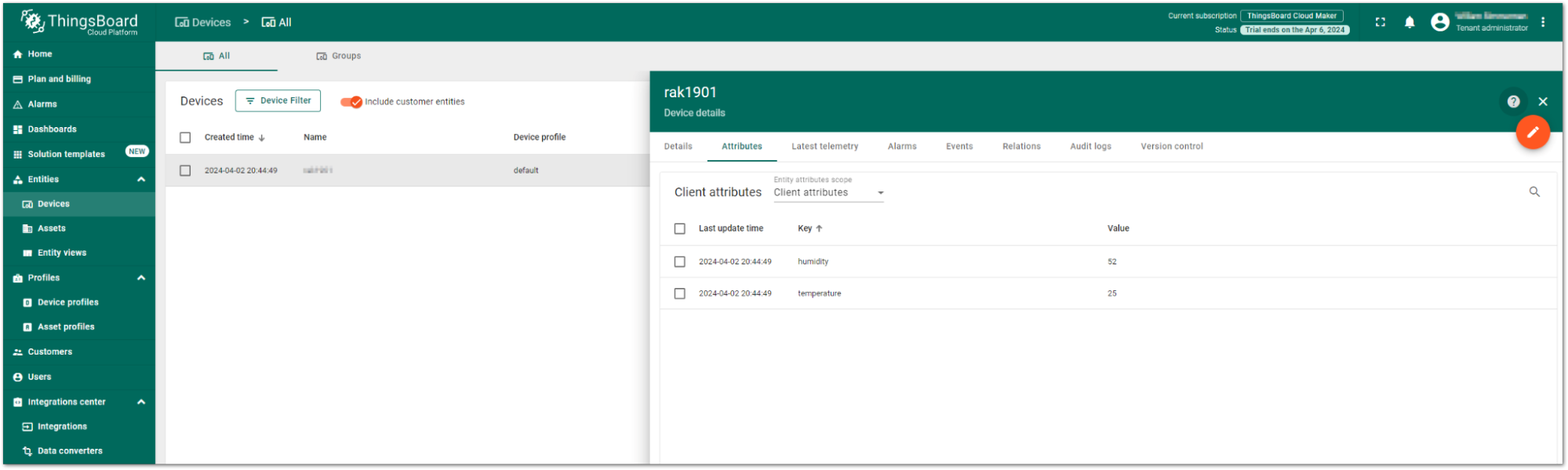Image resolution: width=1568 pixels, height=470 pixels.
Task: Select the Attributes tab
Action: click(742, 147)
